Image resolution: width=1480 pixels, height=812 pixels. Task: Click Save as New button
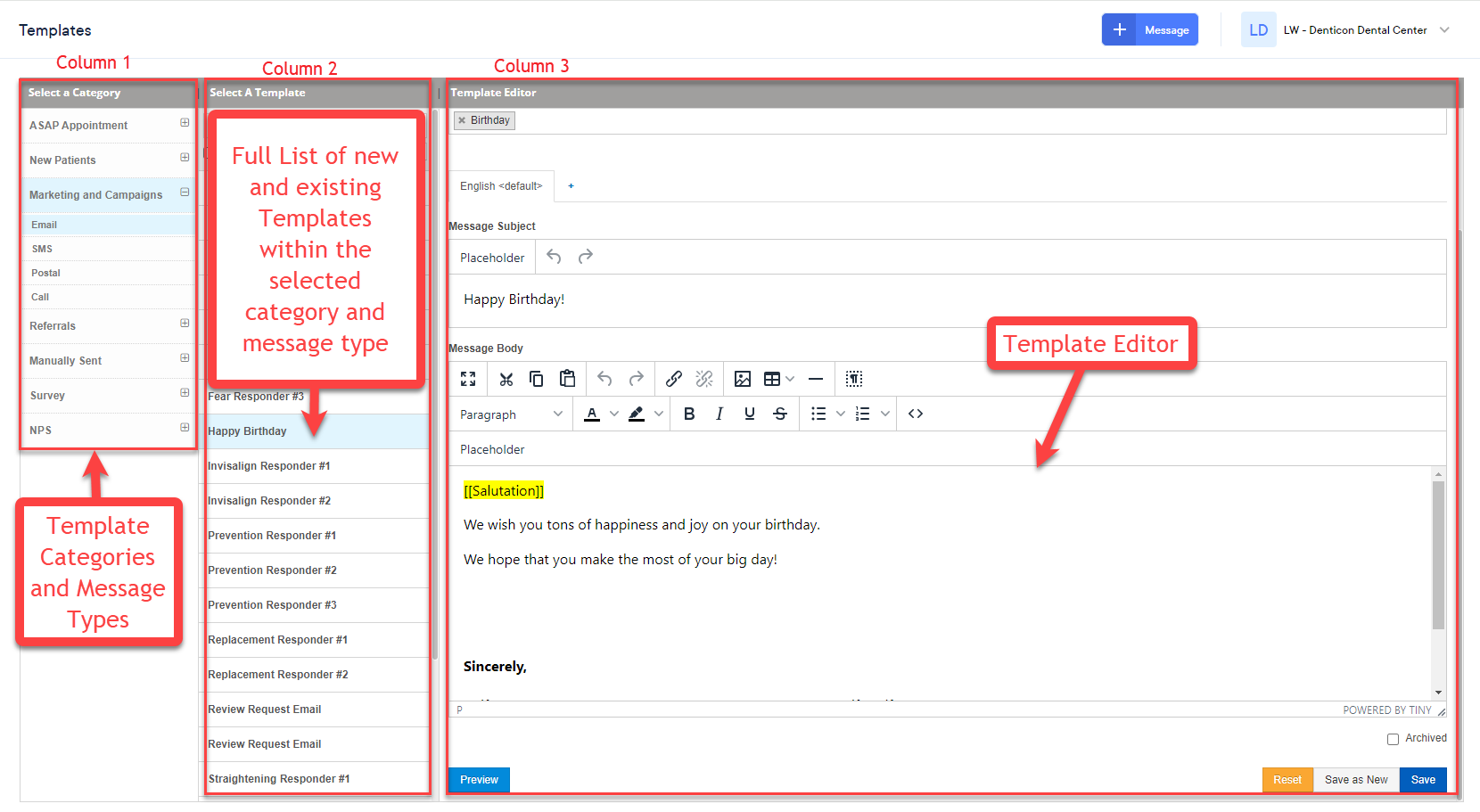coord(1356,779)
